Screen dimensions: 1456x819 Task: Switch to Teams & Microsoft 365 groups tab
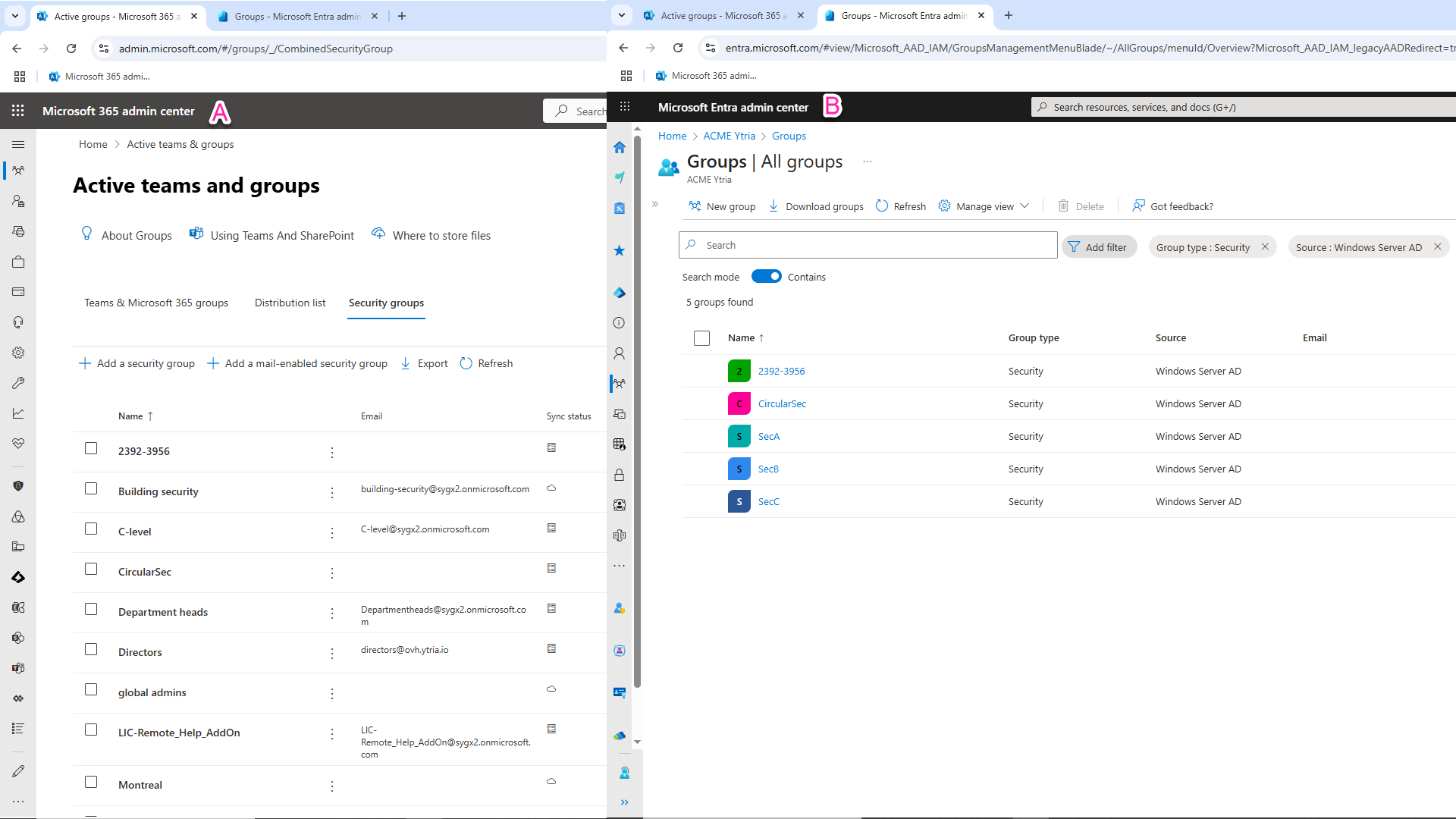[156, 303]
